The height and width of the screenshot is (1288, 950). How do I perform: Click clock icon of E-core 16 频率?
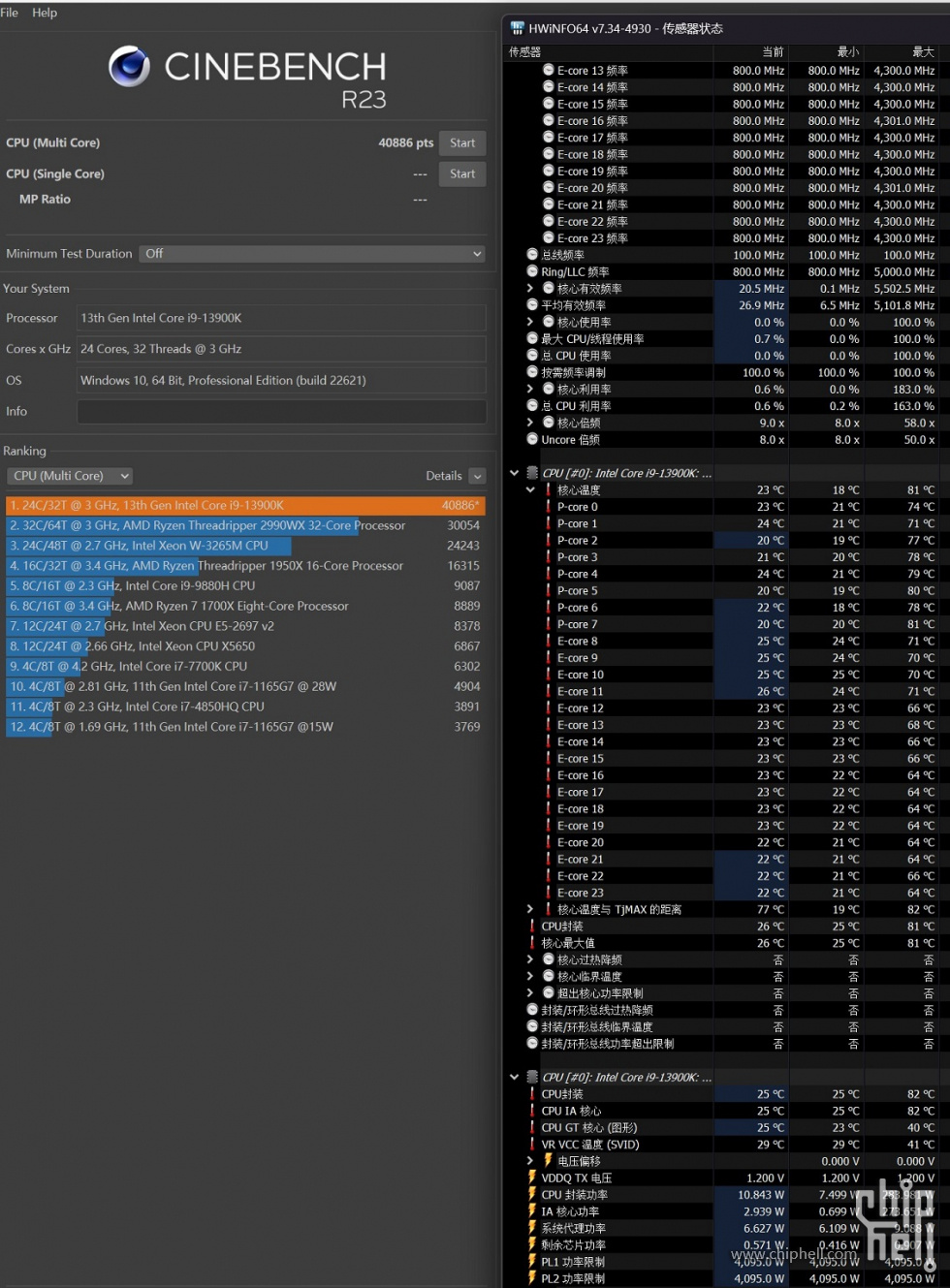click(549, 121)
